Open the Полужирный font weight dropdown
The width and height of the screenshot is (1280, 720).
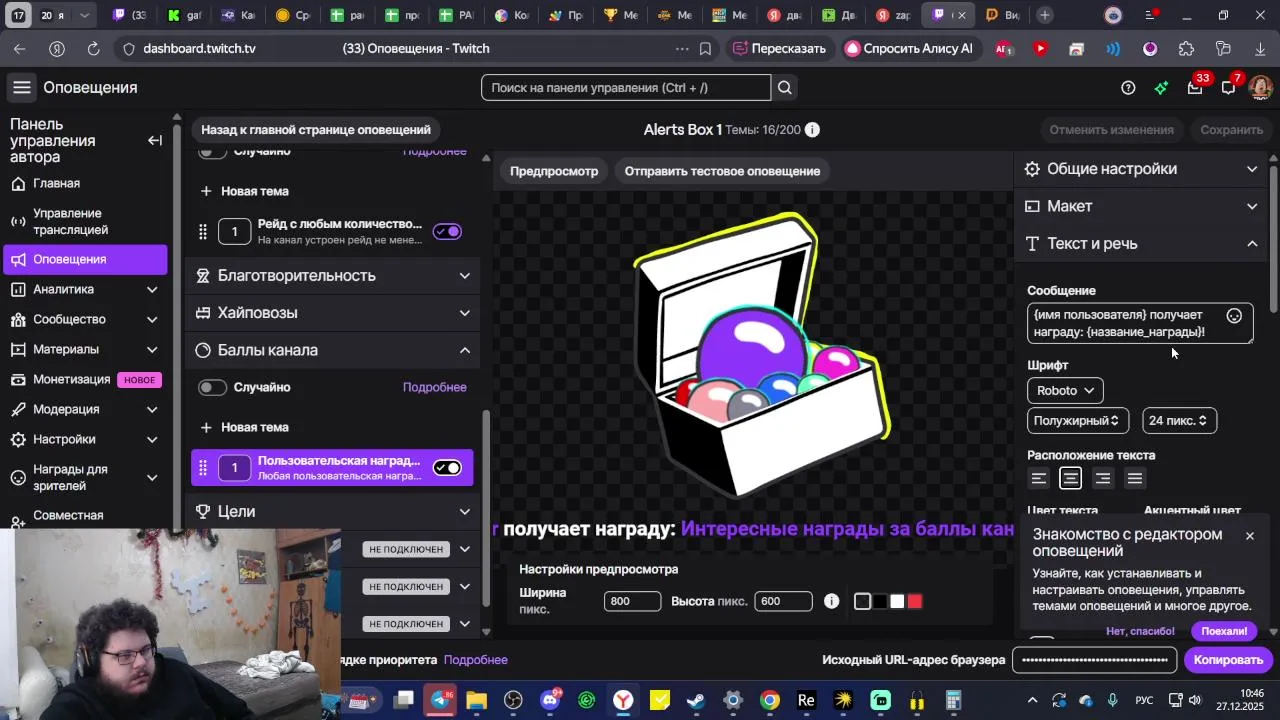tap(1078, 421)
